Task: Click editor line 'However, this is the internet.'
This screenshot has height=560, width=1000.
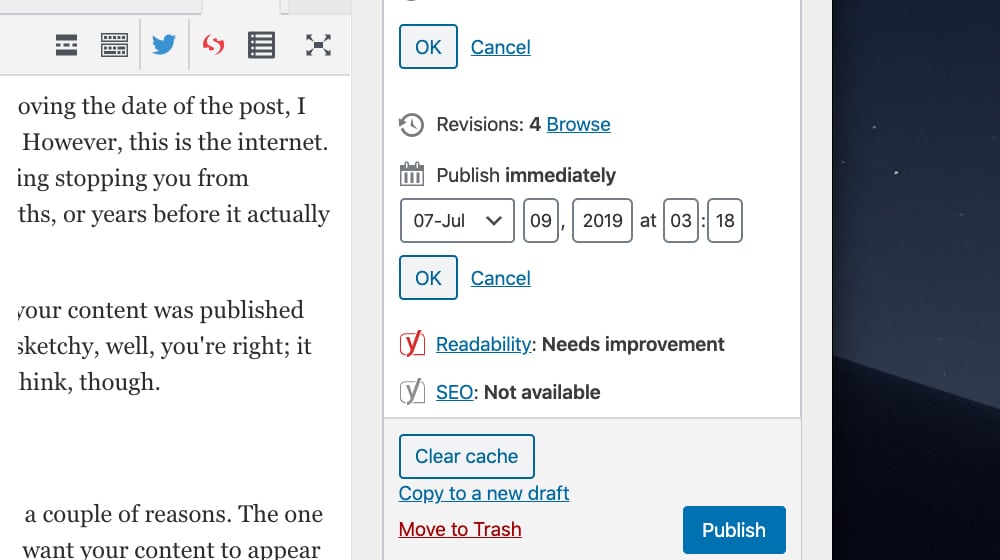Action: 175,142
